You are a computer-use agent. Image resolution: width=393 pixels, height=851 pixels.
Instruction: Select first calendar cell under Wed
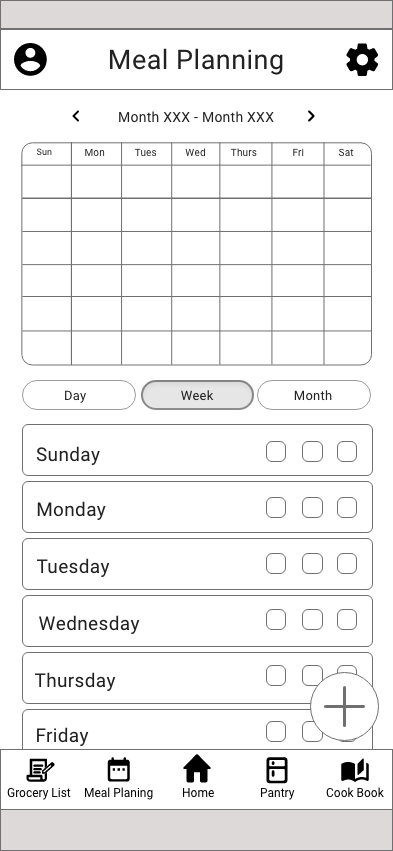(x=195, y=182)
